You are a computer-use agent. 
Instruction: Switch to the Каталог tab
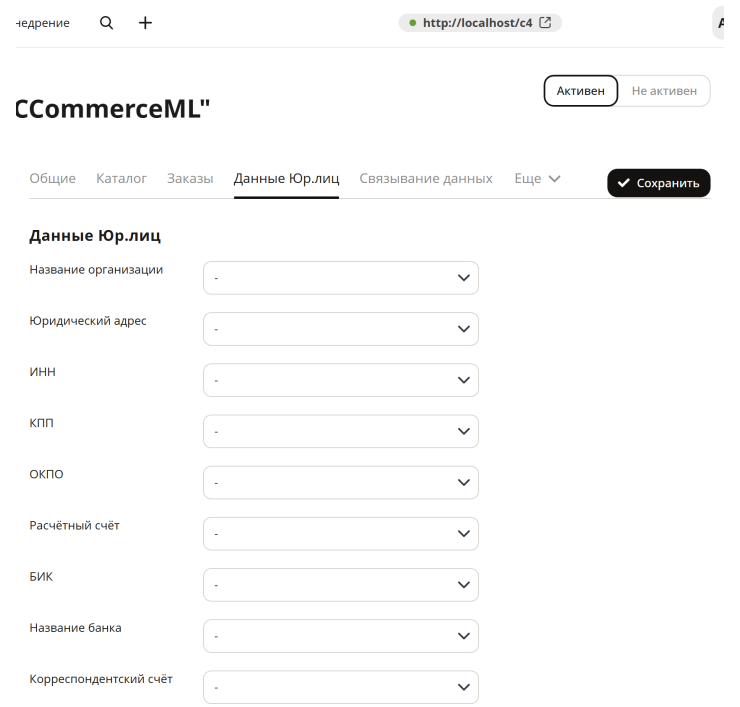tap(121, 178)
